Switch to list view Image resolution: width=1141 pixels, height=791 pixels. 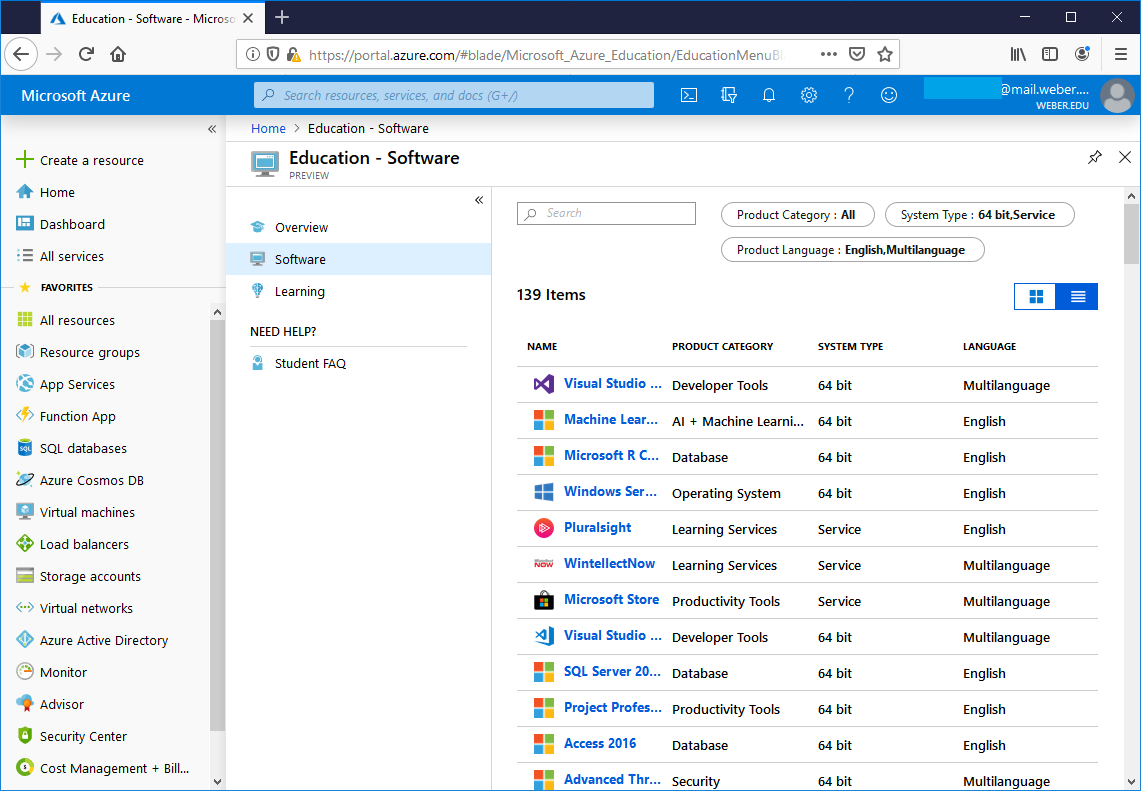pyautogui.click(x=1078, y=296)
